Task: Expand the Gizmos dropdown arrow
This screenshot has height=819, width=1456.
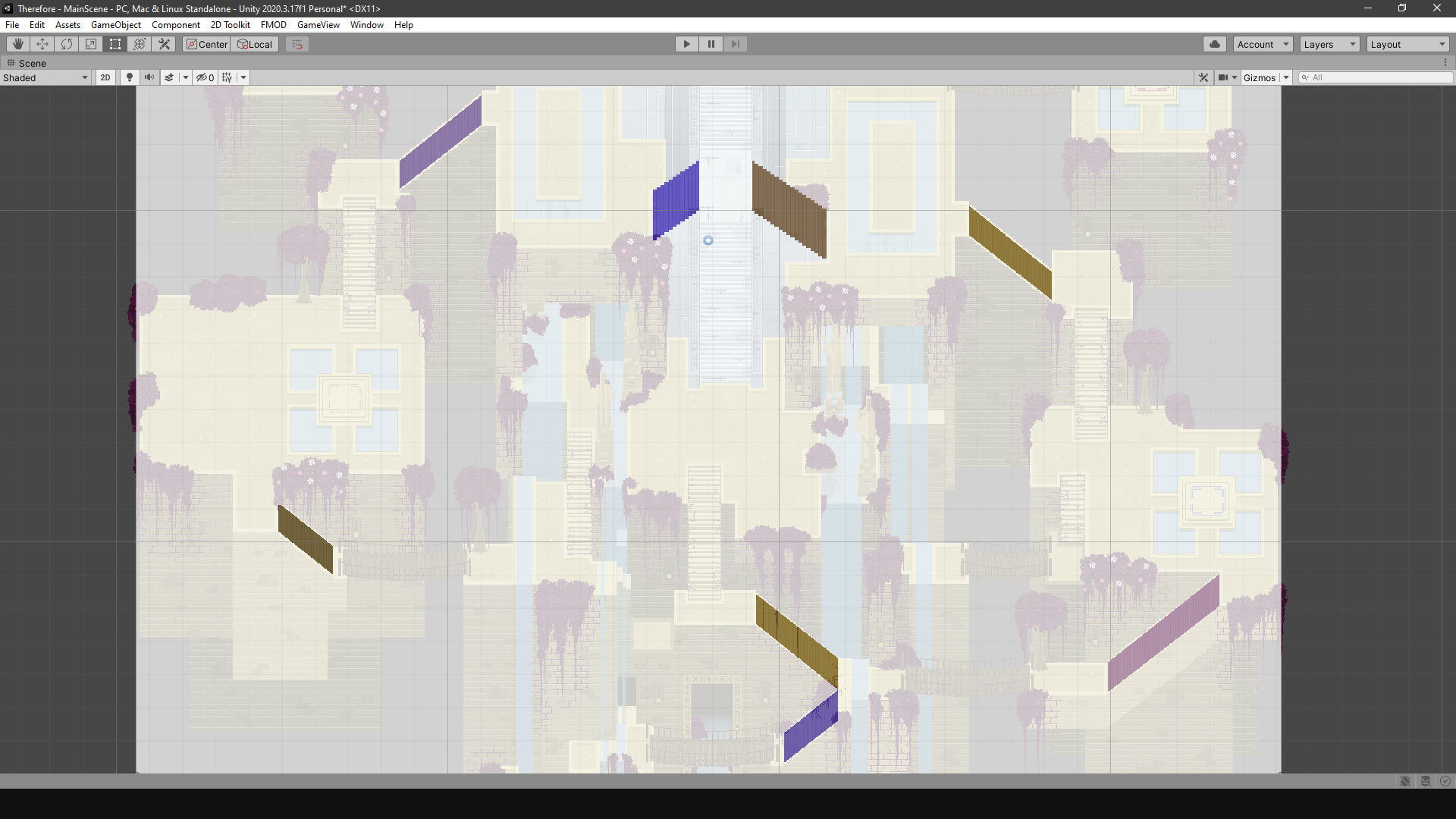Action: tap(1286, 77)
